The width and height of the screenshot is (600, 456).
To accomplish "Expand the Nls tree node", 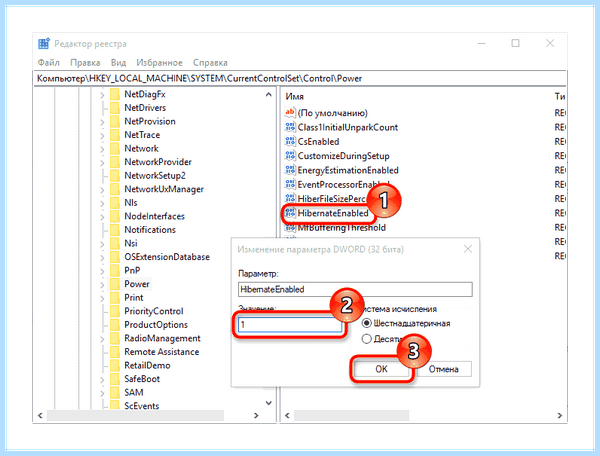I will [x=102, y=203].
